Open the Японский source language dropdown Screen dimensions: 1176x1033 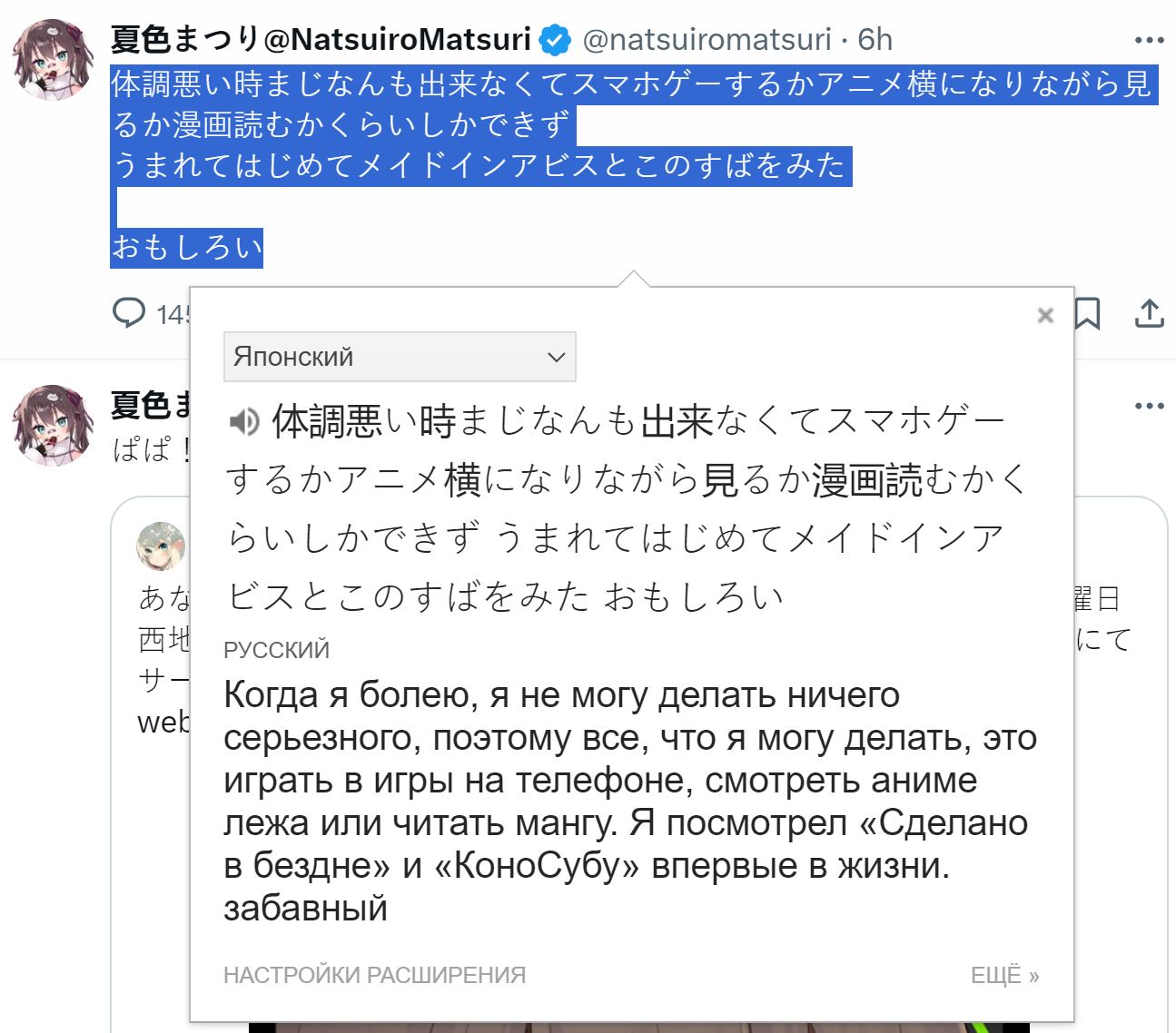(400, 357)
